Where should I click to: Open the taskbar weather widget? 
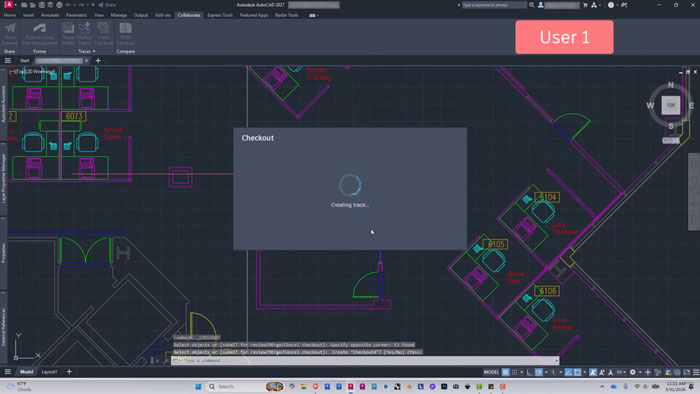pos(19,386)
